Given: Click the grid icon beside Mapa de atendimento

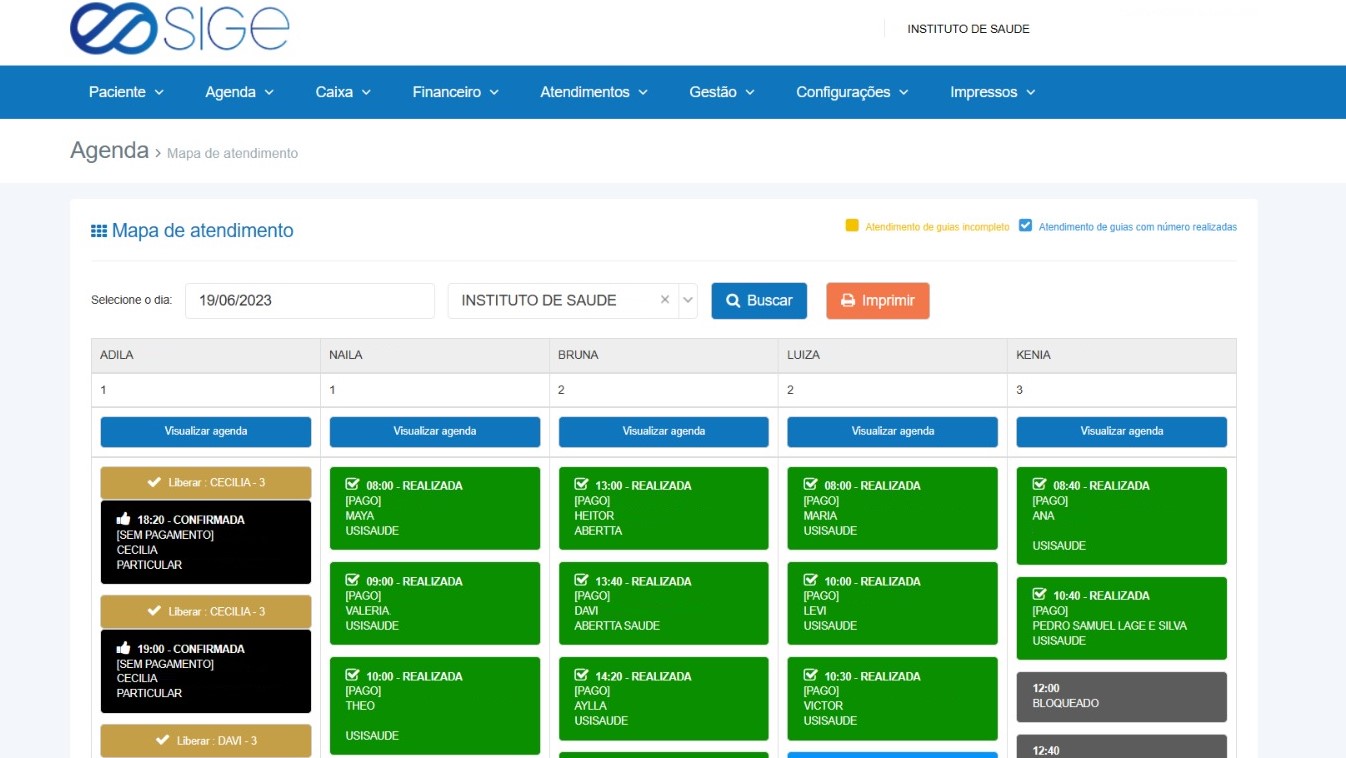Looking at the screenshot, I should [99, 231].
